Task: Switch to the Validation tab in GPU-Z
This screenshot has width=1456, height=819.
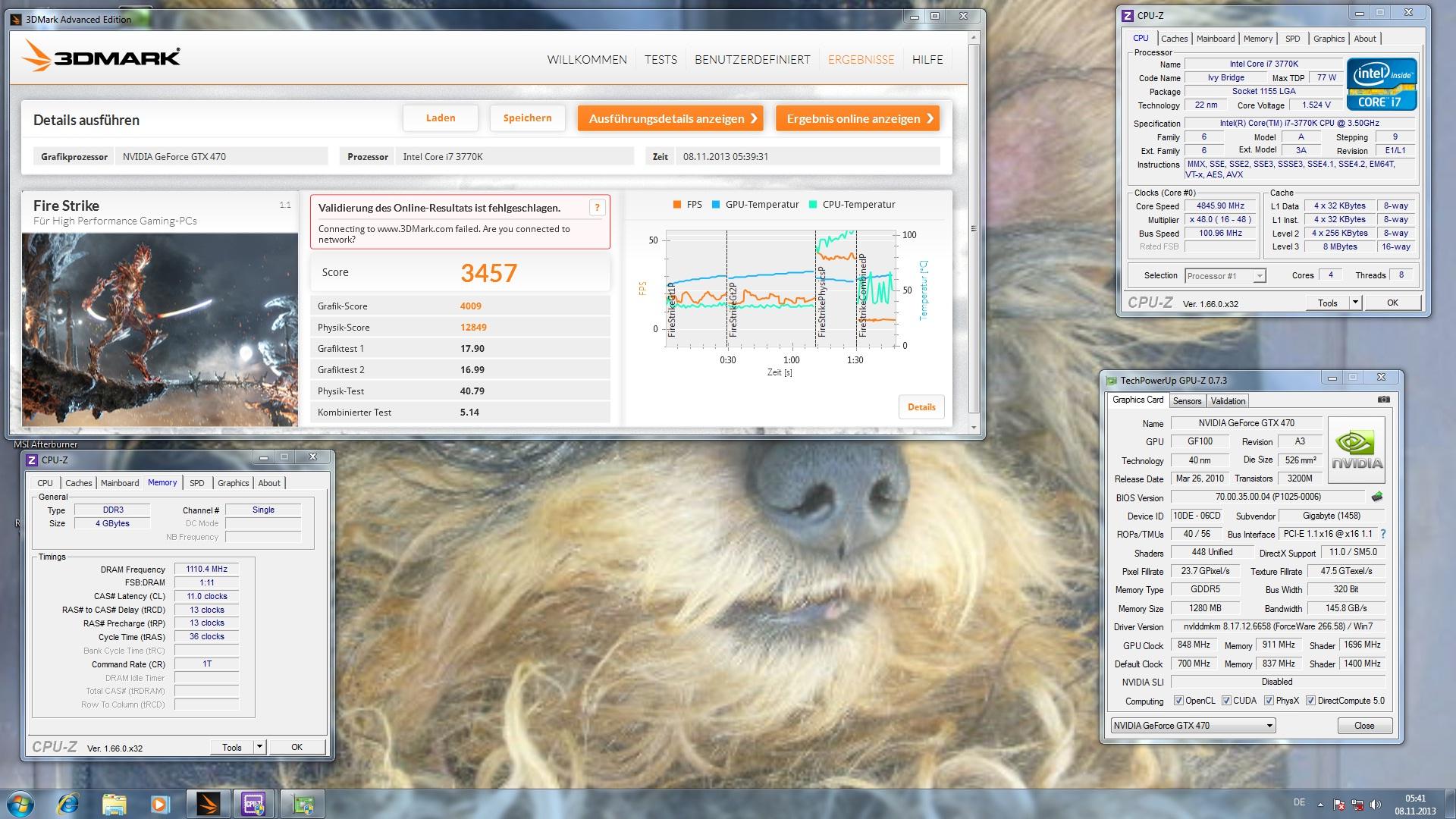Action: tap(1228, 401)
